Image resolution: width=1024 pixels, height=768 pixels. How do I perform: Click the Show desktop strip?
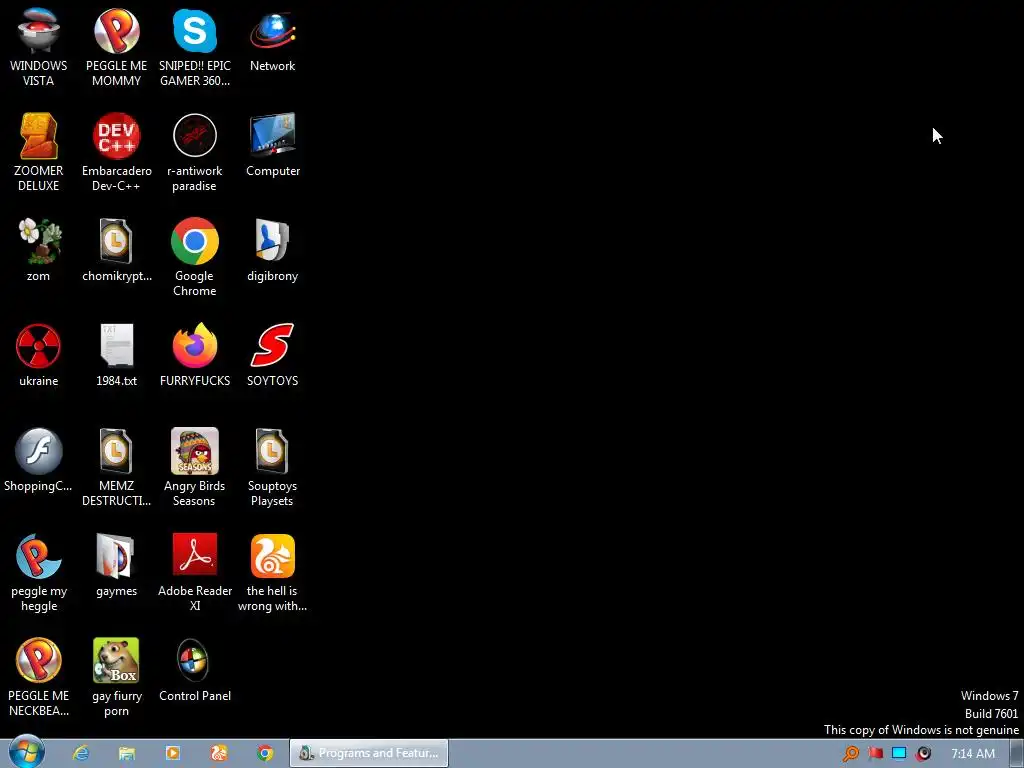coord(1017,753)
